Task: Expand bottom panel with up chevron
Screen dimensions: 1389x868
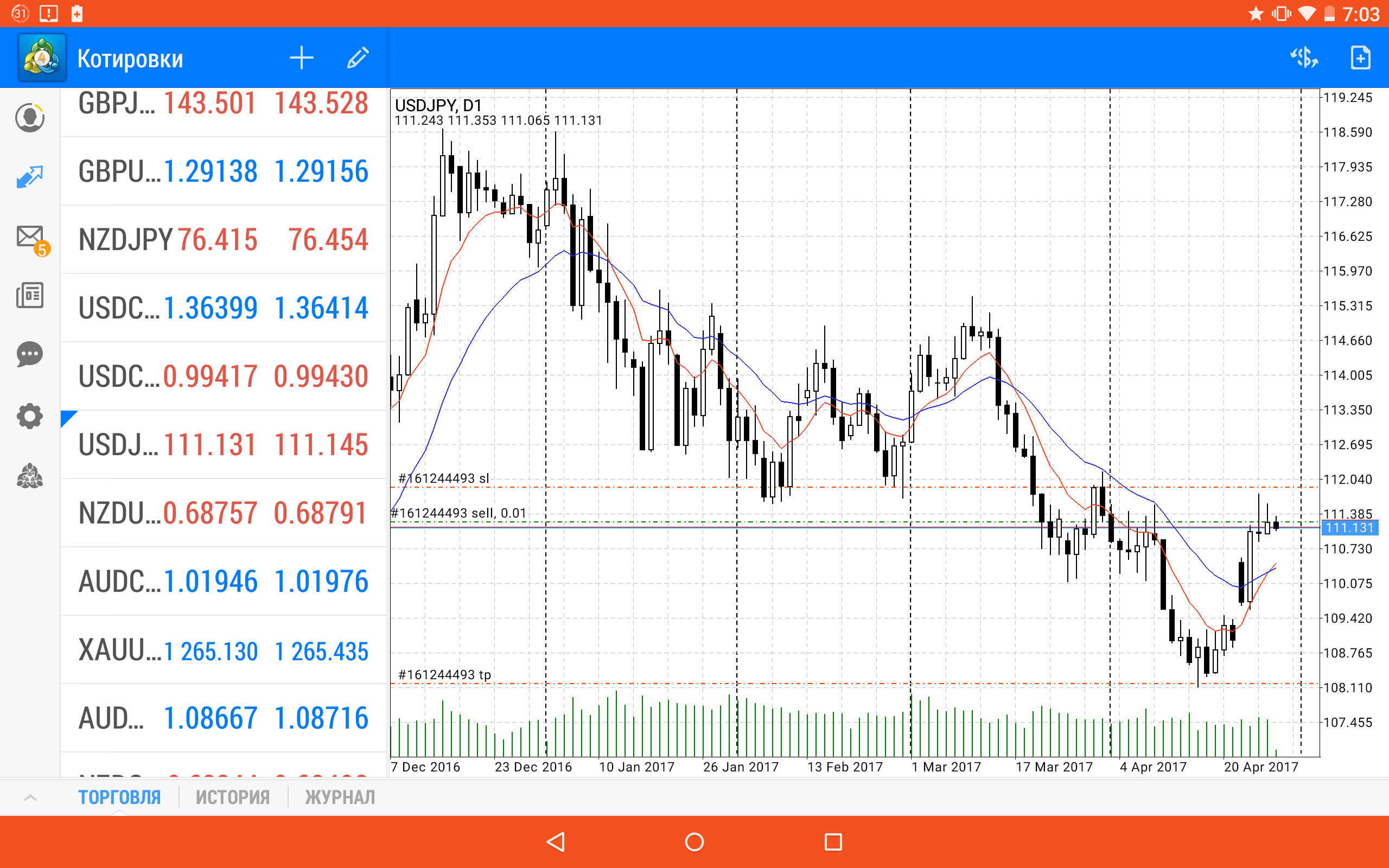Action: pos(30,797)
